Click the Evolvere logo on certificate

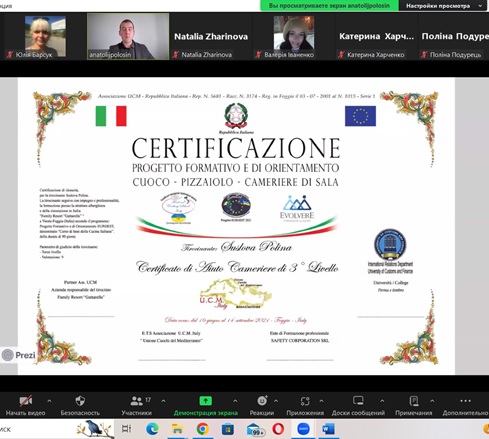297,208
